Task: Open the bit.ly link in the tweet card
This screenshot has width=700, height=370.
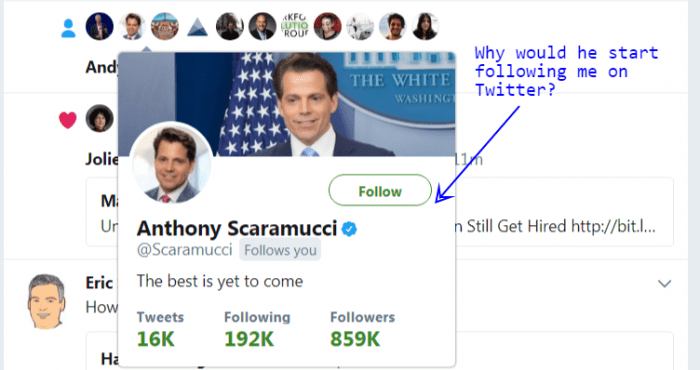Action: 613,226
